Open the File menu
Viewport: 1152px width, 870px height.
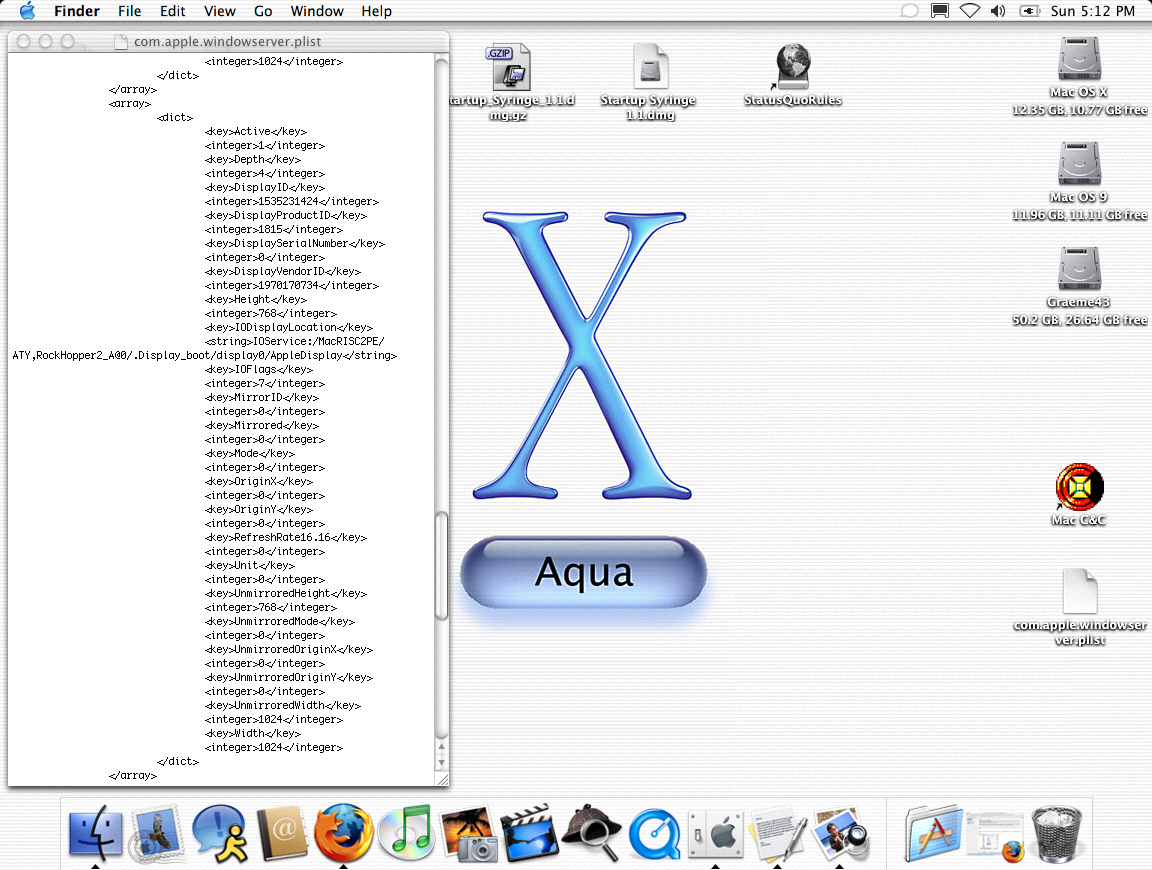(x=129, y=11)
